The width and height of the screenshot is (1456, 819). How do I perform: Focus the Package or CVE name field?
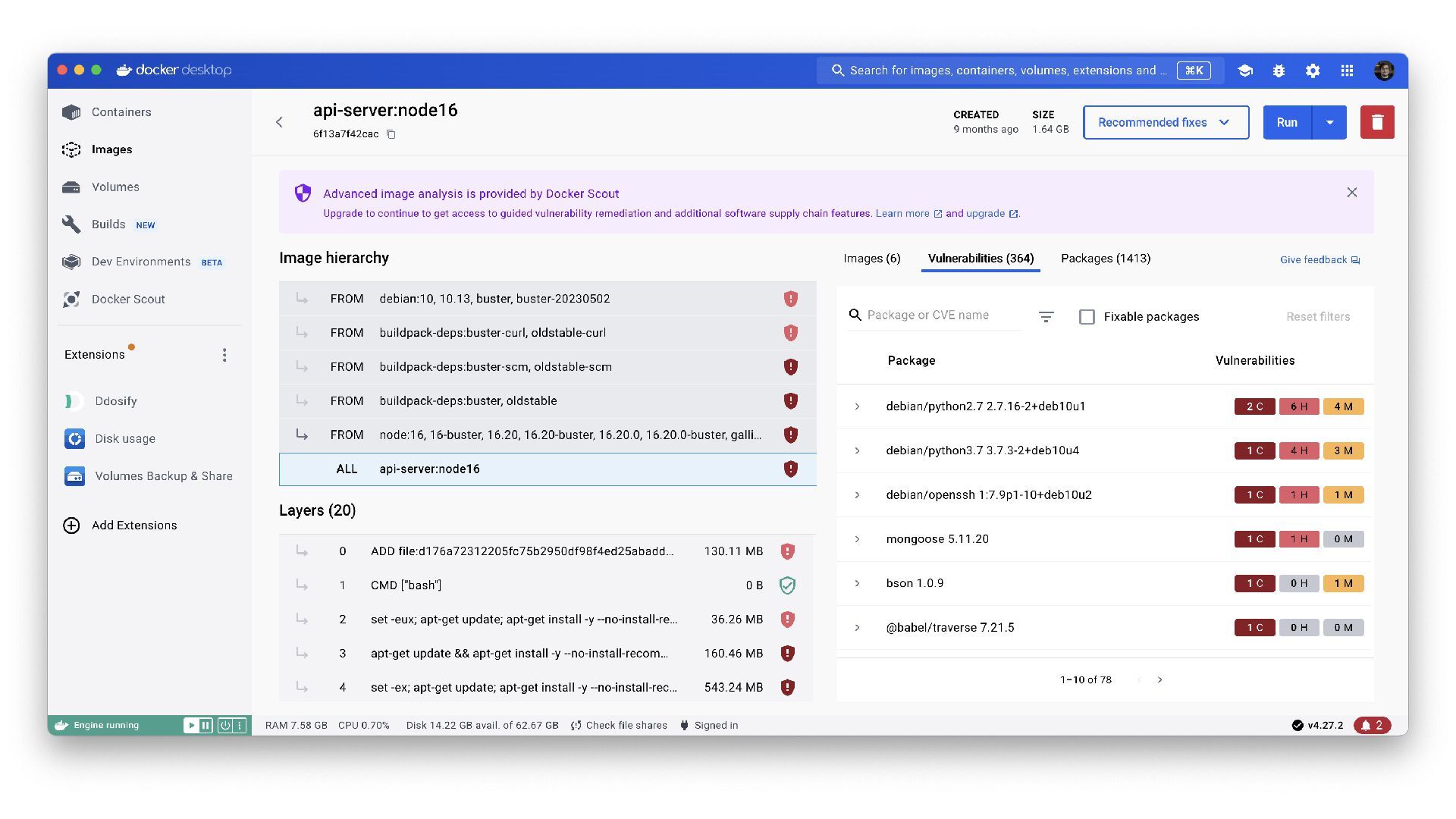[x=934, y=315]
